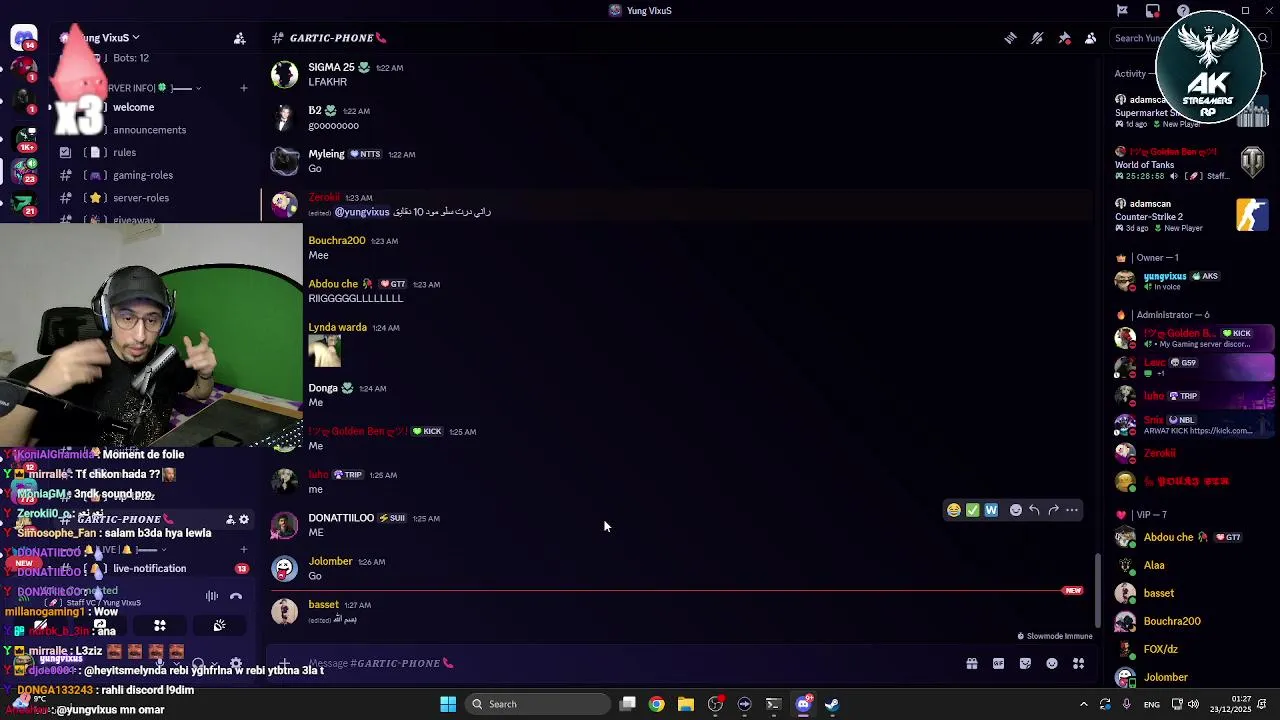Open voice channel settings gear beside GARTIC-PHONE
The width and height of the screenshot is (1280, 720).
pyautogui.click(x=244, y=520)
